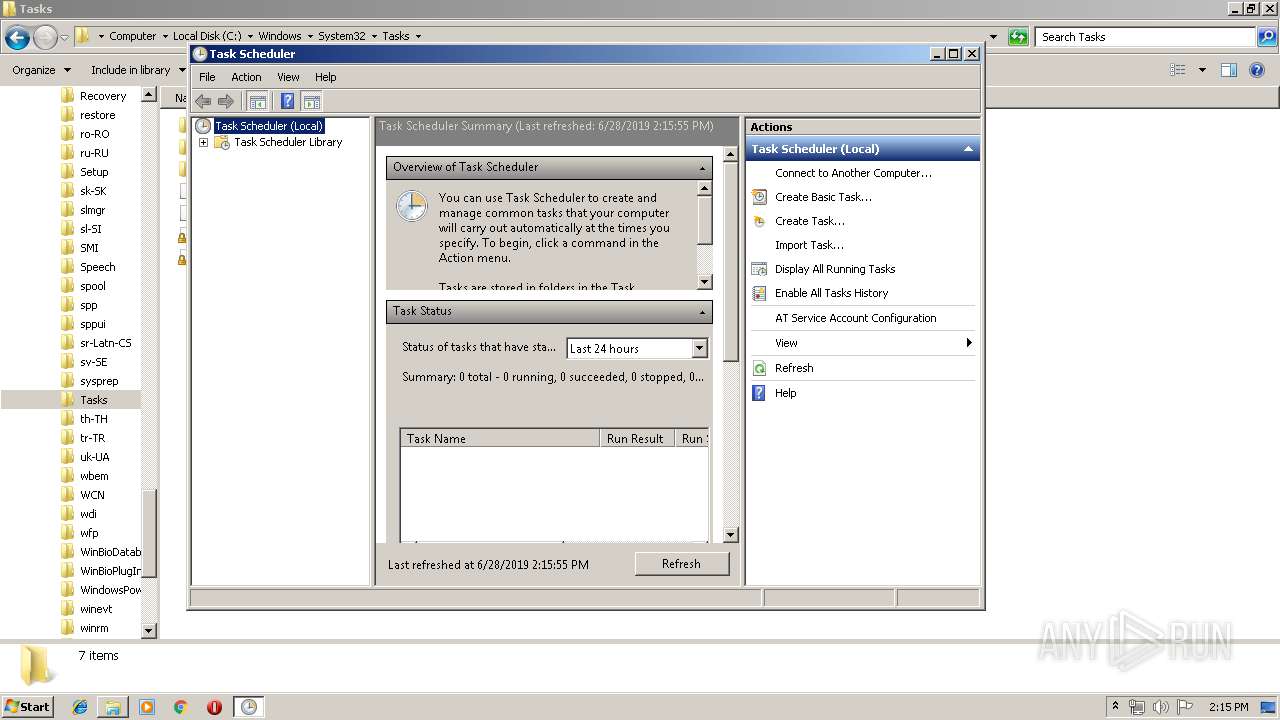Open Windows Explorer taskbar button
Viewport: 1280px width, 720px height.
(113, 707)
